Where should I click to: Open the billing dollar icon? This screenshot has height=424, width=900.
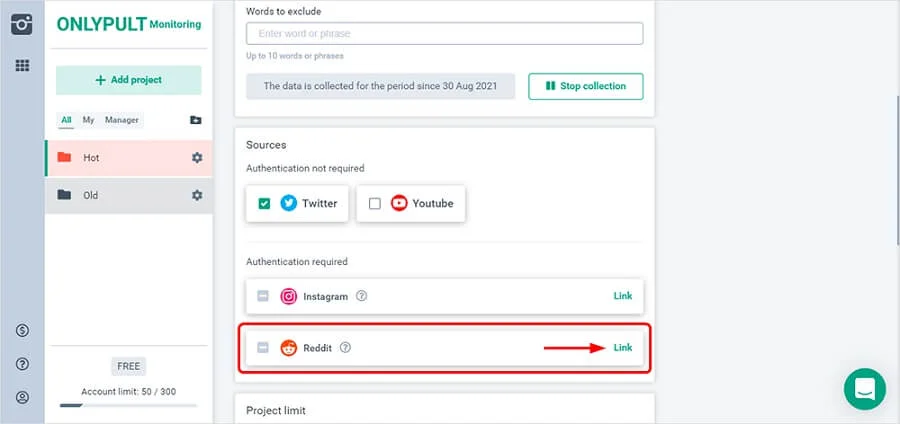tap(22, 331)
